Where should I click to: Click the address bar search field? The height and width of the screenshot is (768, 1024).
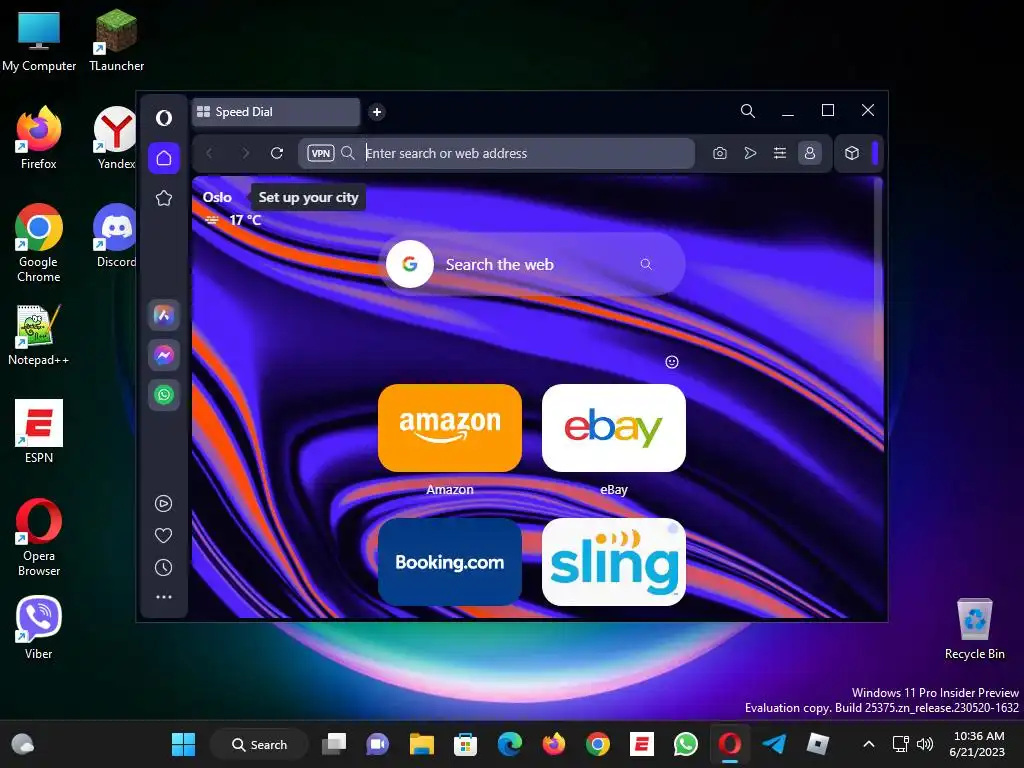pyautogui.click(x=496, y=153)
